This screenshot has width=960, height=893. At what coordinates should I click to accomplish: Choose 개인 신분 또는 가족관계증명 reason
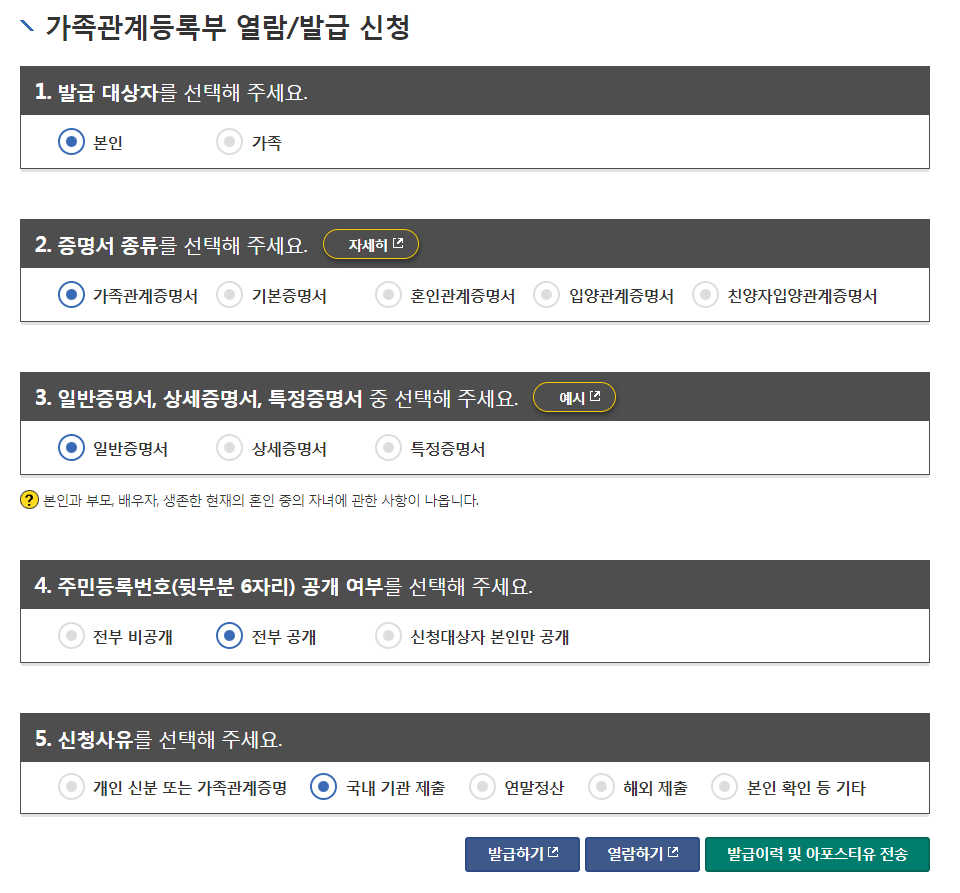click(72, 787)
